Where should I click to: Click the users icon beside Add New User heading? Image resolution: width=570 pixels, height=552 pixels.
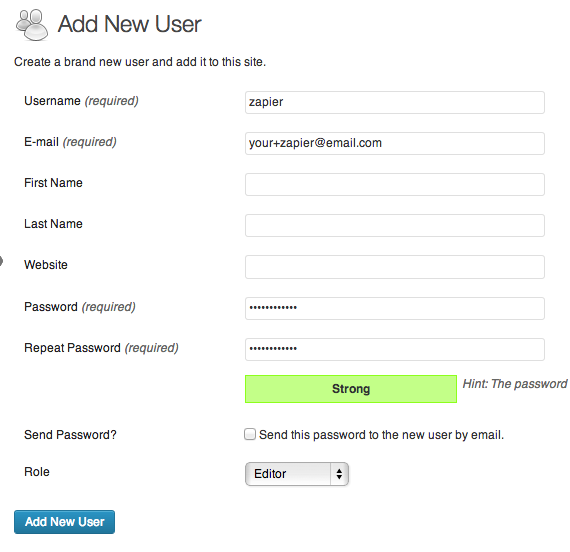point(32,25)
